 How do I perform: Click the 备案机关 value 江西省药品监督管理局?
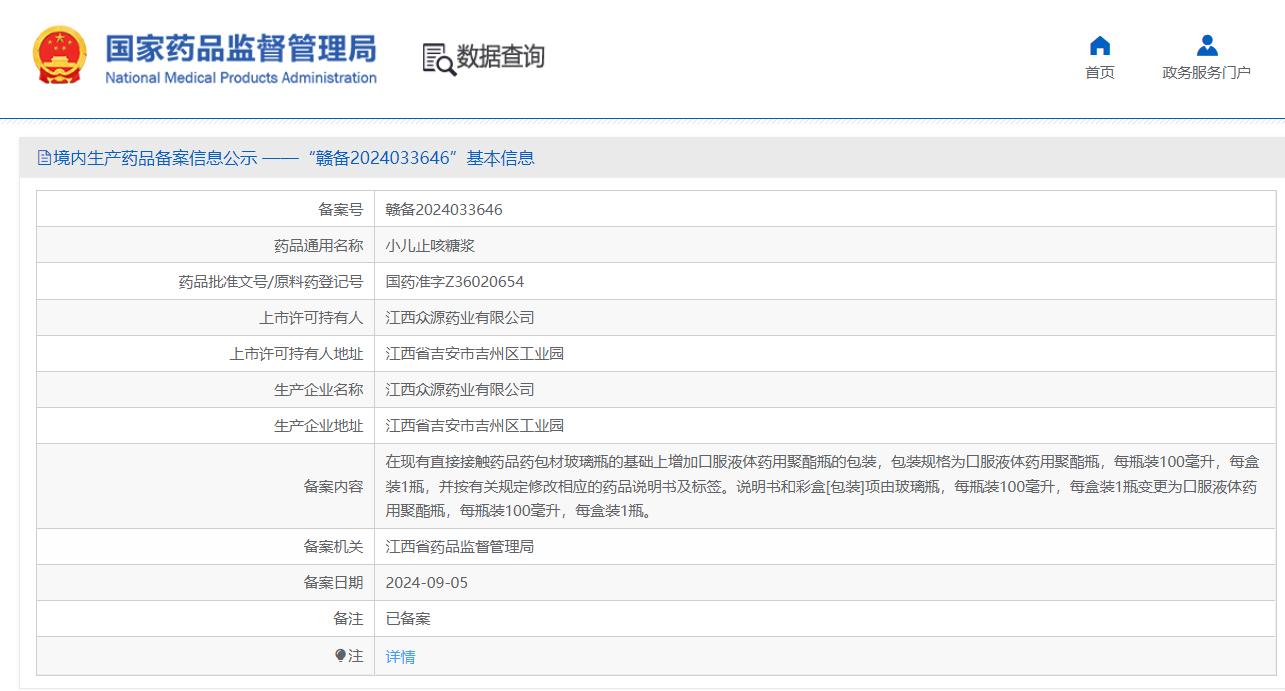(460, 547)
